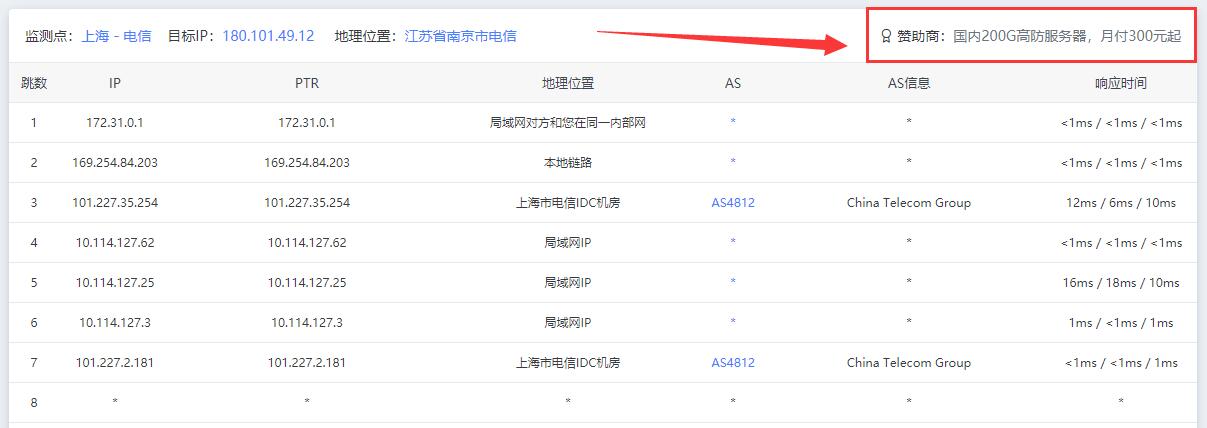1207x428 pixels.
Task: Click blue AS asterisk in hop 5 row
Action: [733, 283]
